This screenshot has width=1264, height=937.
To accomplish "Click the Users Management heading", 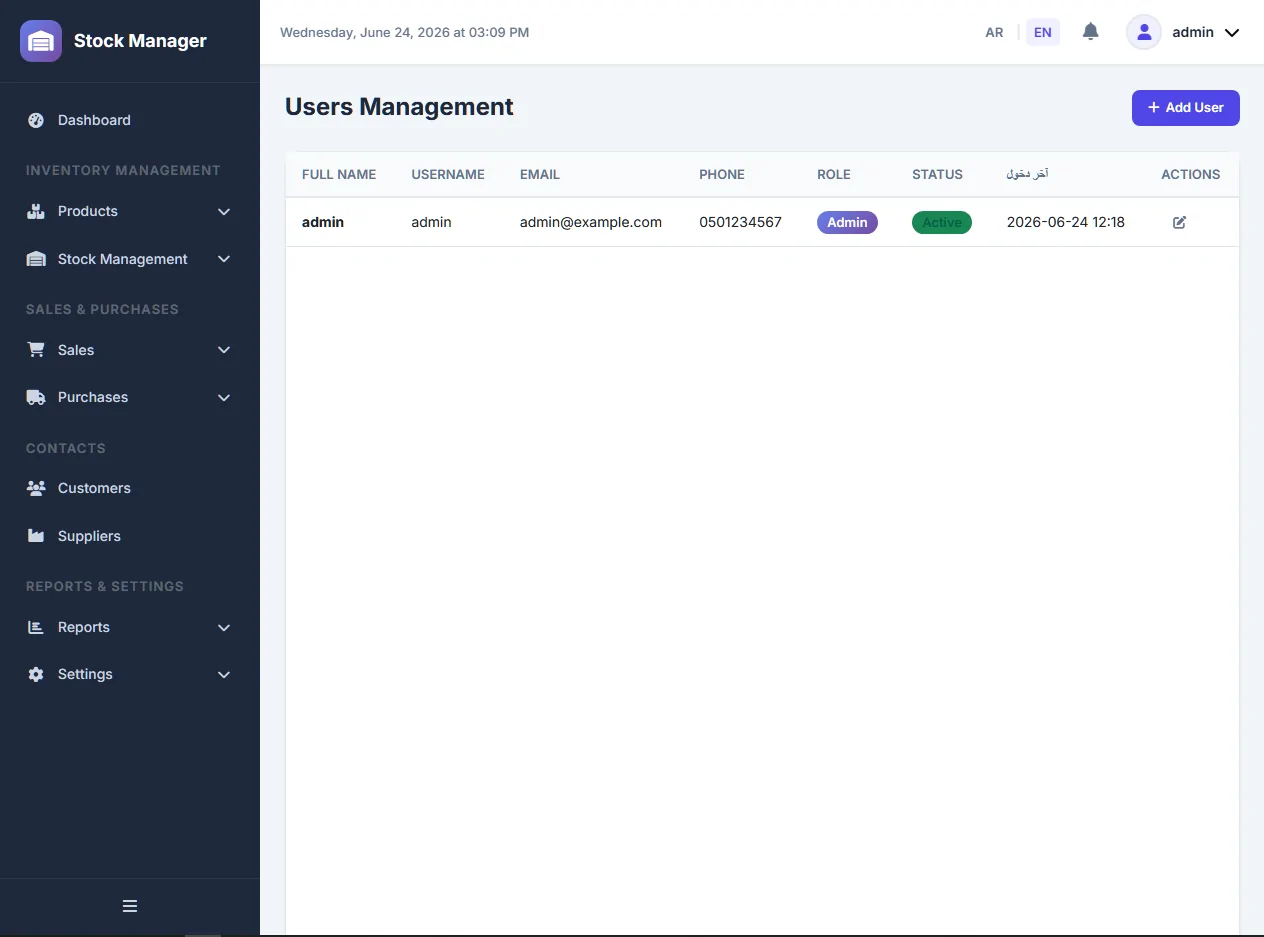I will point(399,107).
